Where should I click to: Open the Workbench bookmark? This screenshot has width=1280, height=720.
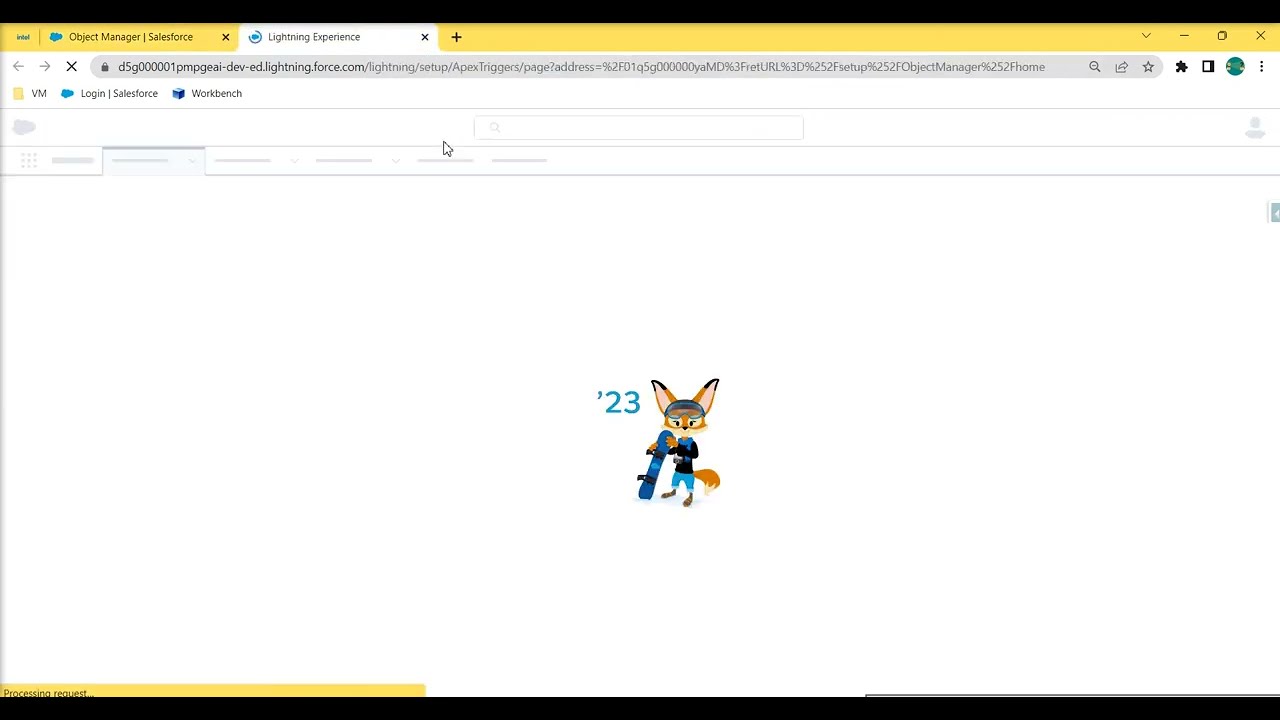pyautogui.click(x=207, y=93)
